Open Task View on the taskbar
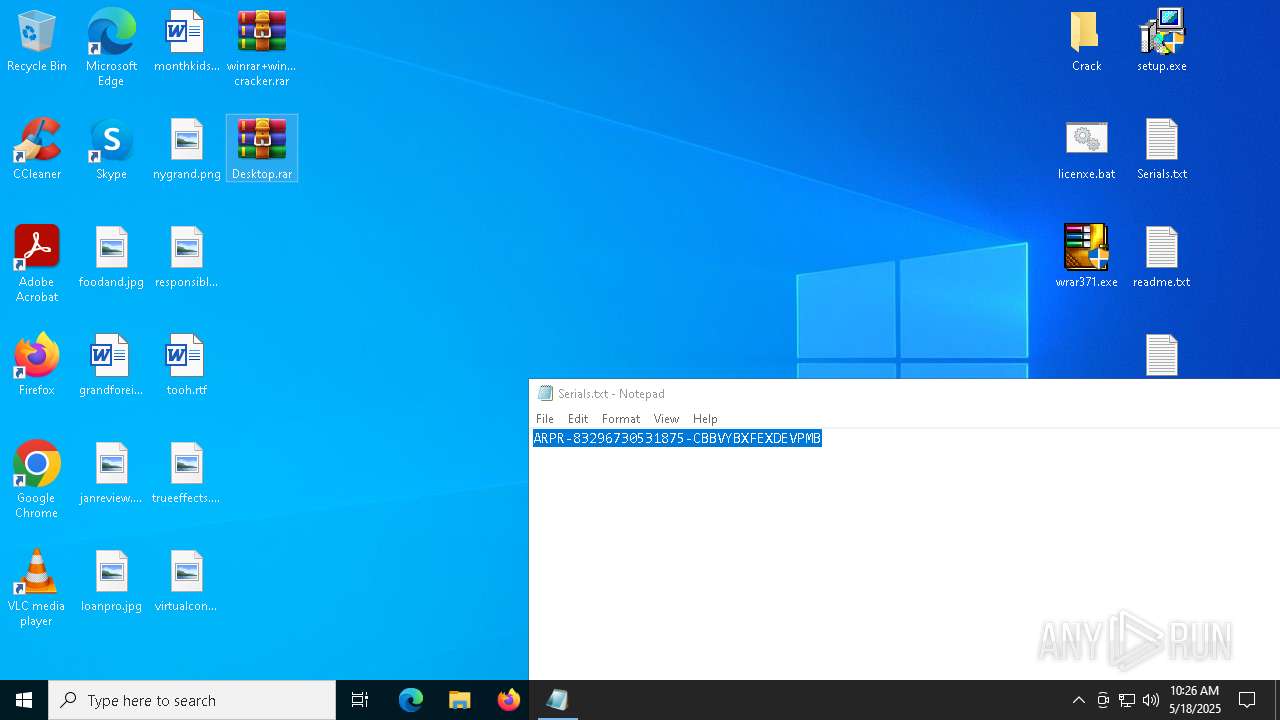The image size is (1280, 720). click(360, 700)
